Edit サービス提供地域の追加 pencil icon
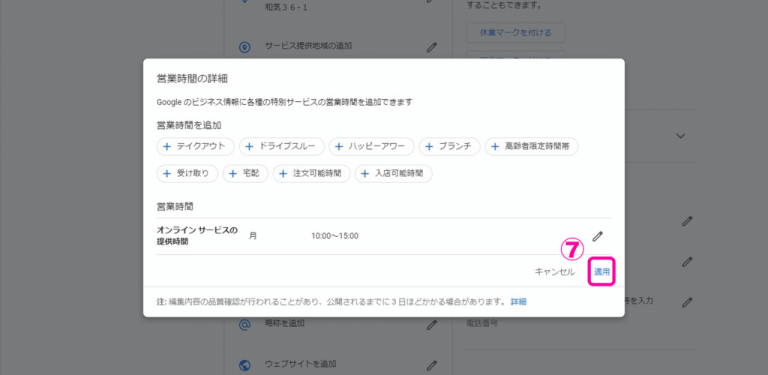The height and width of the screenshot is (375, 768). click(431, 47)
